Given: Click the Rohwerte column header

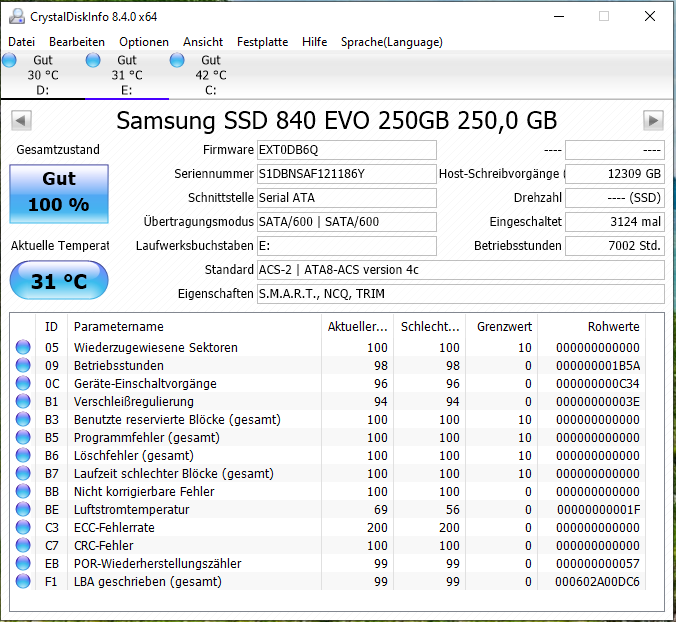Looking at the screenshot, I should point(591,327).
